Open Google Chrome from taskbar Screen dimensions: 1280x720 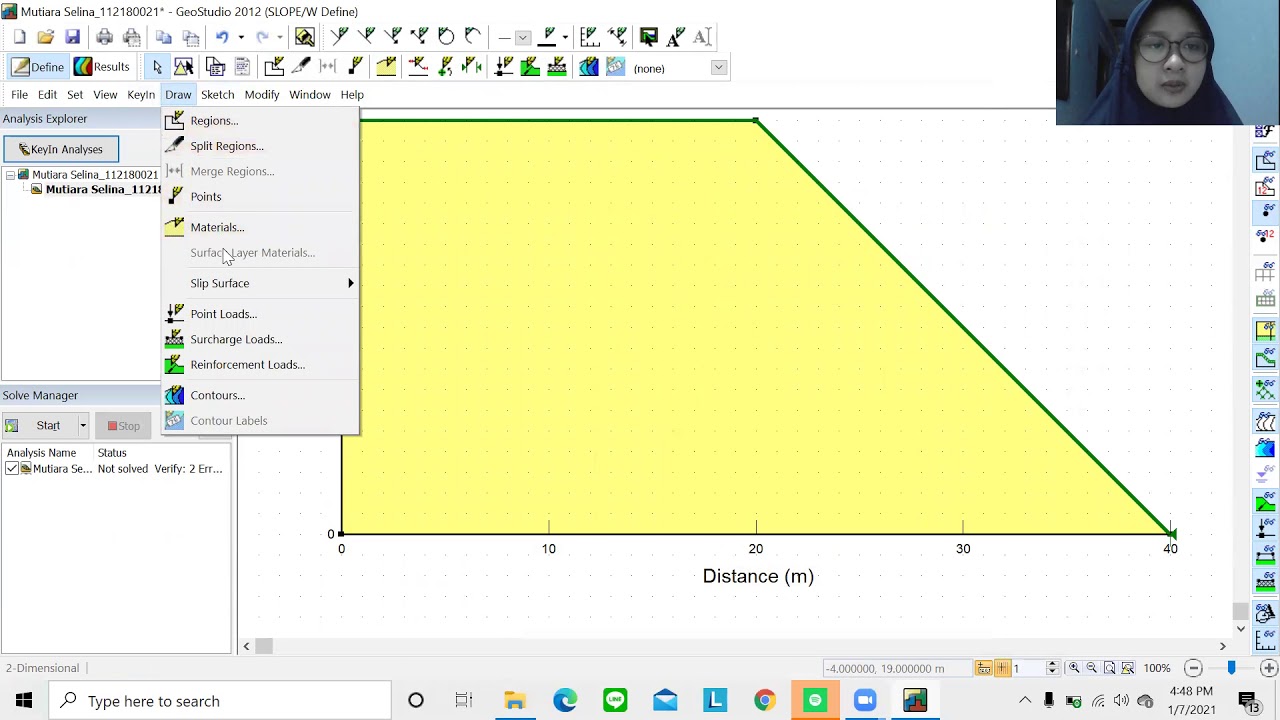pyautogui.click(x=765, y=700)
